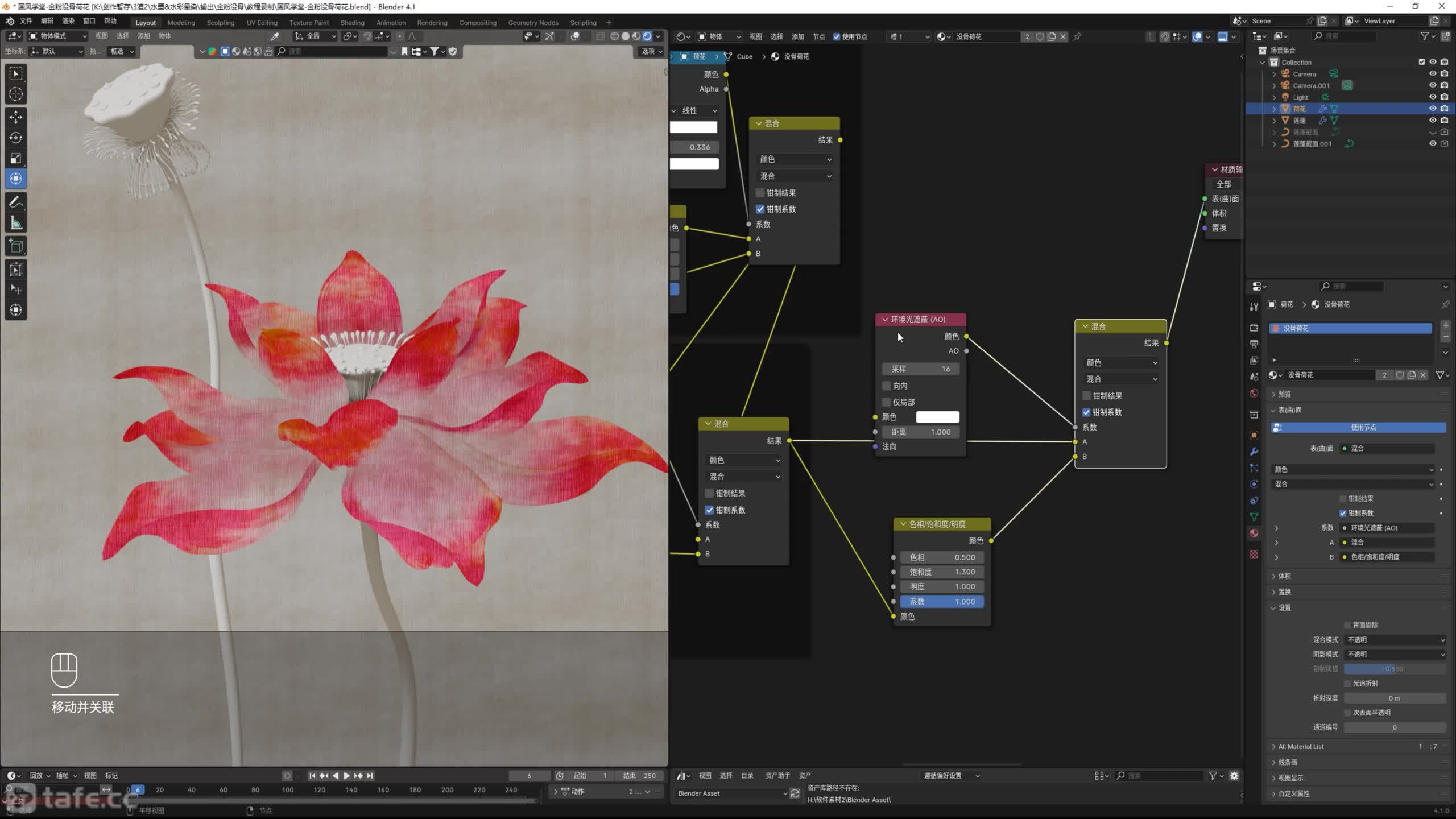Open the 渲染 menu in top bar
1456x819 pixels.
[x=68, y=21]
